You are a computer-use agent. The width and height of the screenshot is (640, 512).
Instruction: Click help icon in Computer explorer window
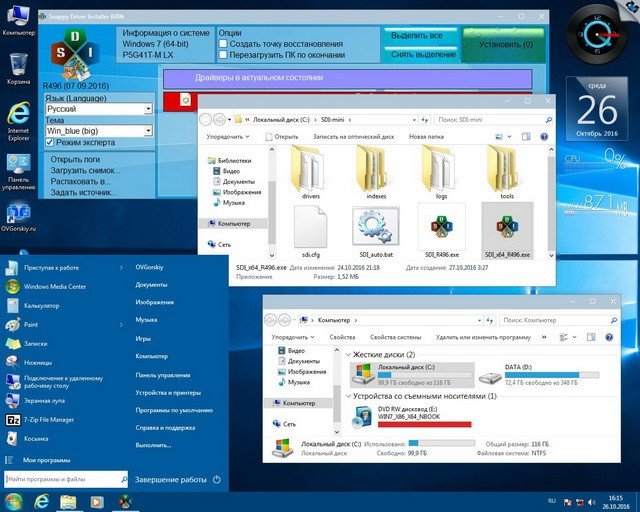click(x=609, y=337)
